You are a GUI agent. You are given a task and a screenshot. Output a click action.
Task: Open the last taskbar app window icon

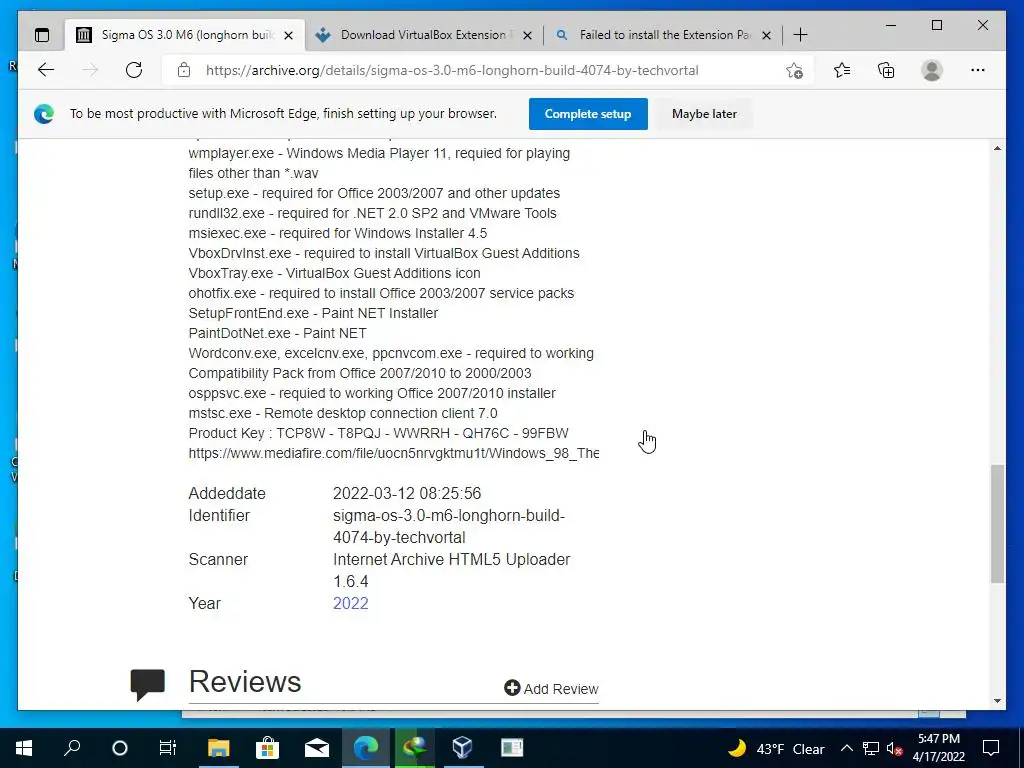[x=511, y=748]
